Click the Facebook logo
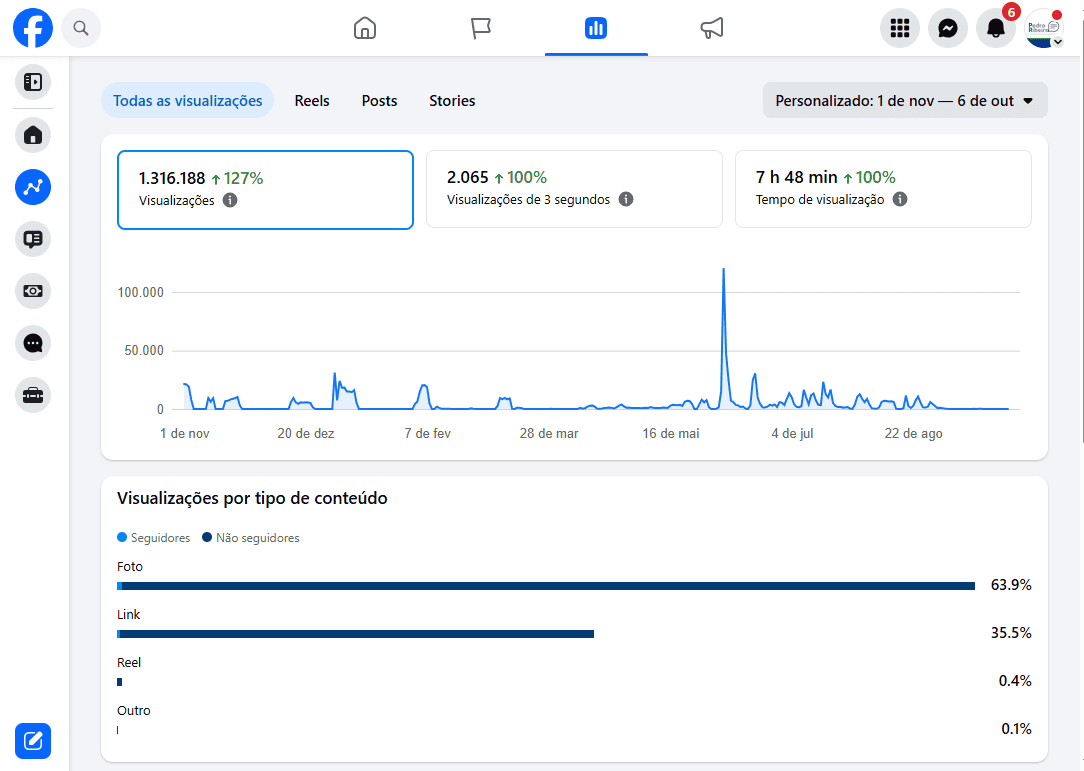 coord(32,28)
